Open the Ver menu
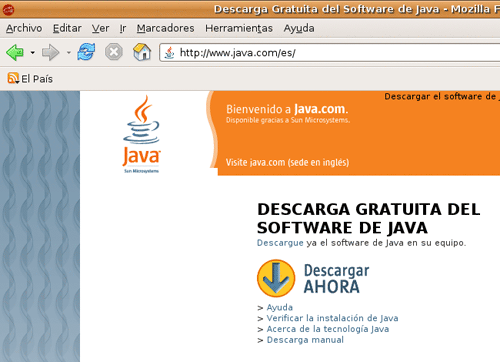The image size is (500, 362). pyautogui.click(x=100, y=28)
